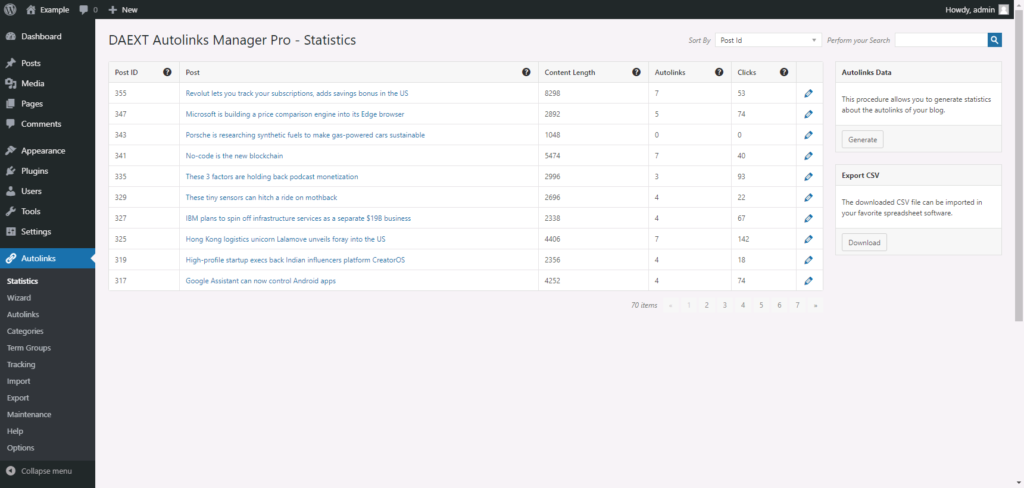The height and width of the screenshot is (488, 1024).
Task: Select Wizard under Autolinks menu
Action: 19,298
